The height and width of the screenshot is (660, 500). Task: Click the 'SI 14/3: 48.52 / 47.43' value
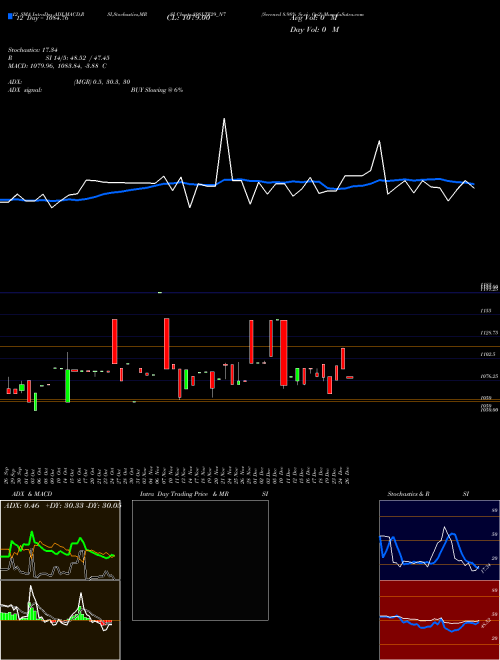click(77, 58)
